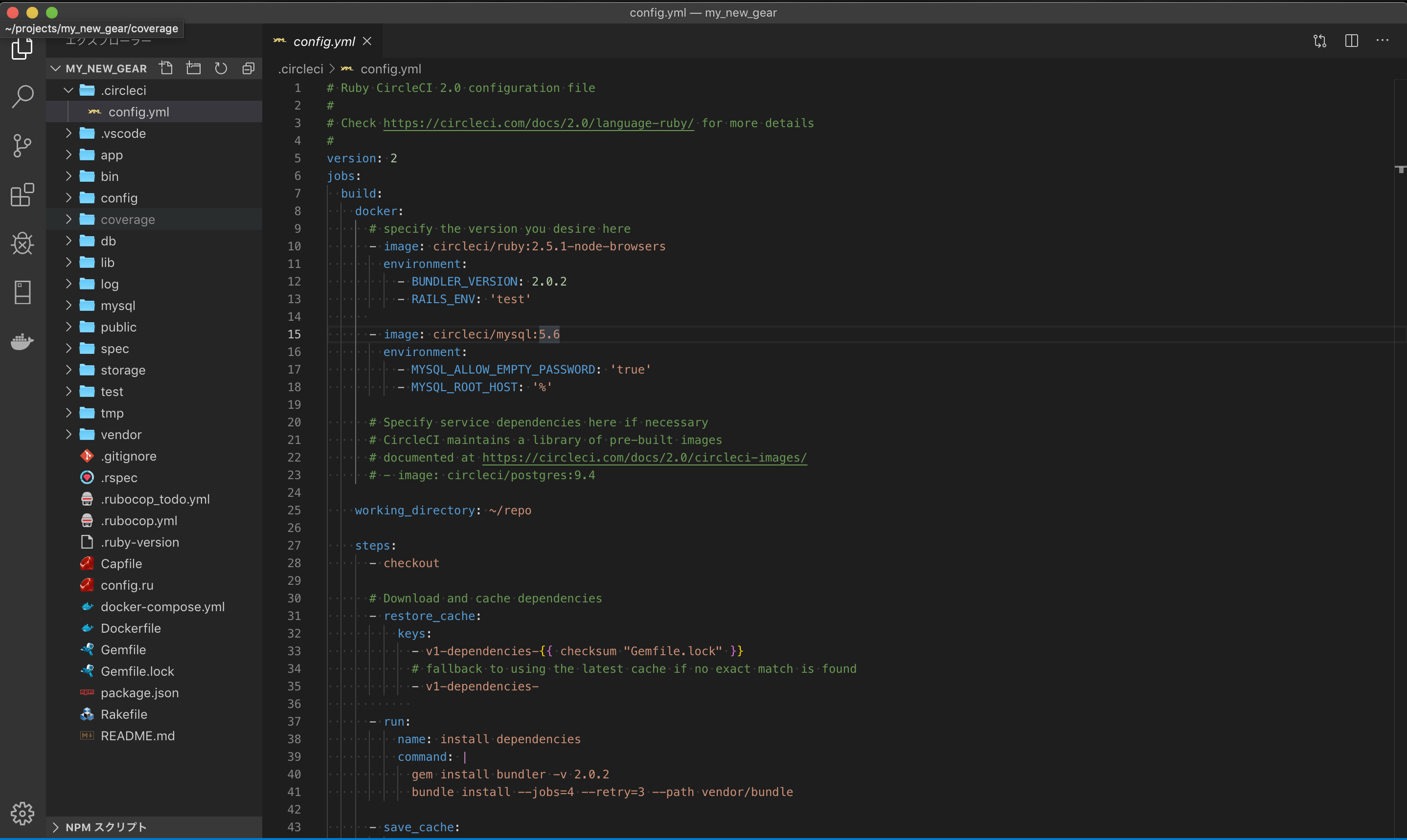This screenshot has height=840, width=1407.
Task: Switch to the config.yml tab
Action: click(323, 42)
